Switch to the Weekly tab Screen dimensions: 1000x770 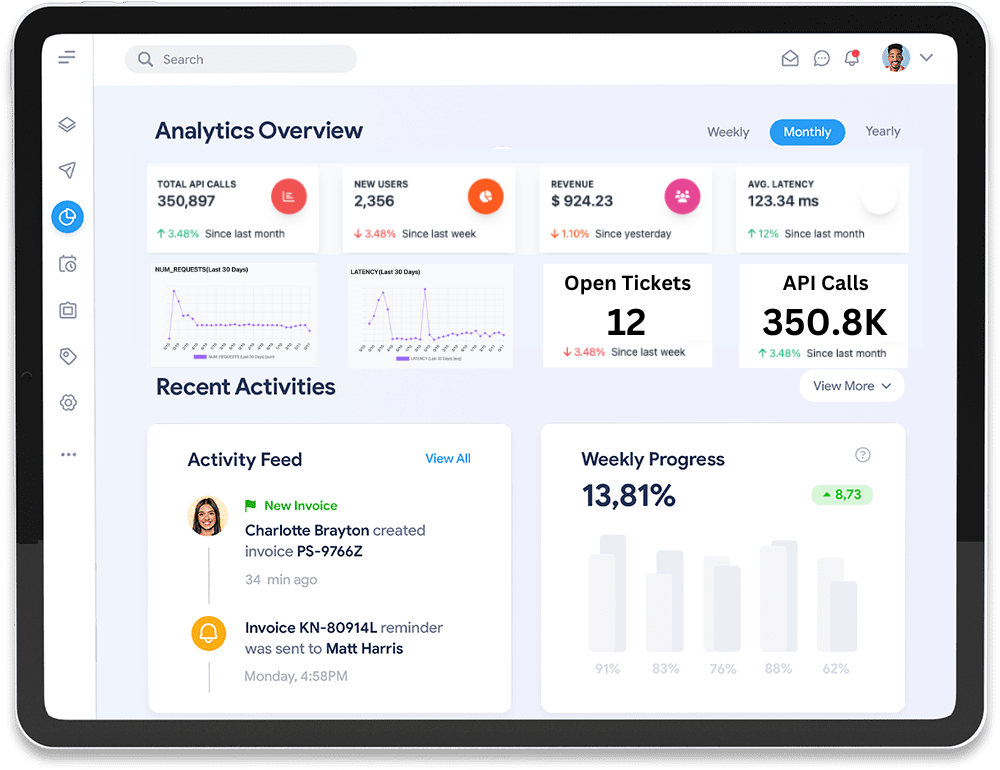tap(728, 132)
